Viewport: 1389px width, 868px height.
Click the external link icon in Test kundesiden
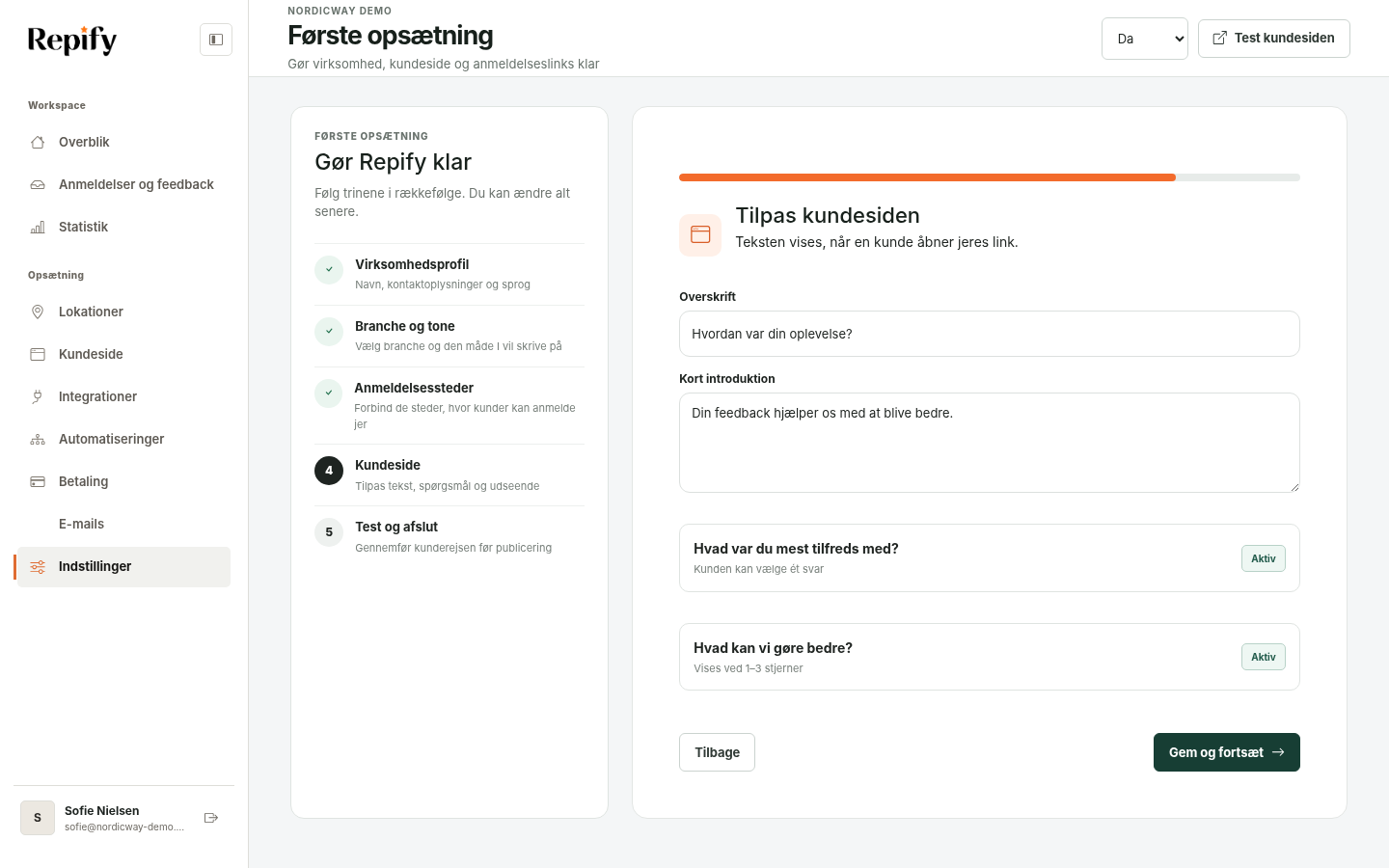(x=1219, y=38)
